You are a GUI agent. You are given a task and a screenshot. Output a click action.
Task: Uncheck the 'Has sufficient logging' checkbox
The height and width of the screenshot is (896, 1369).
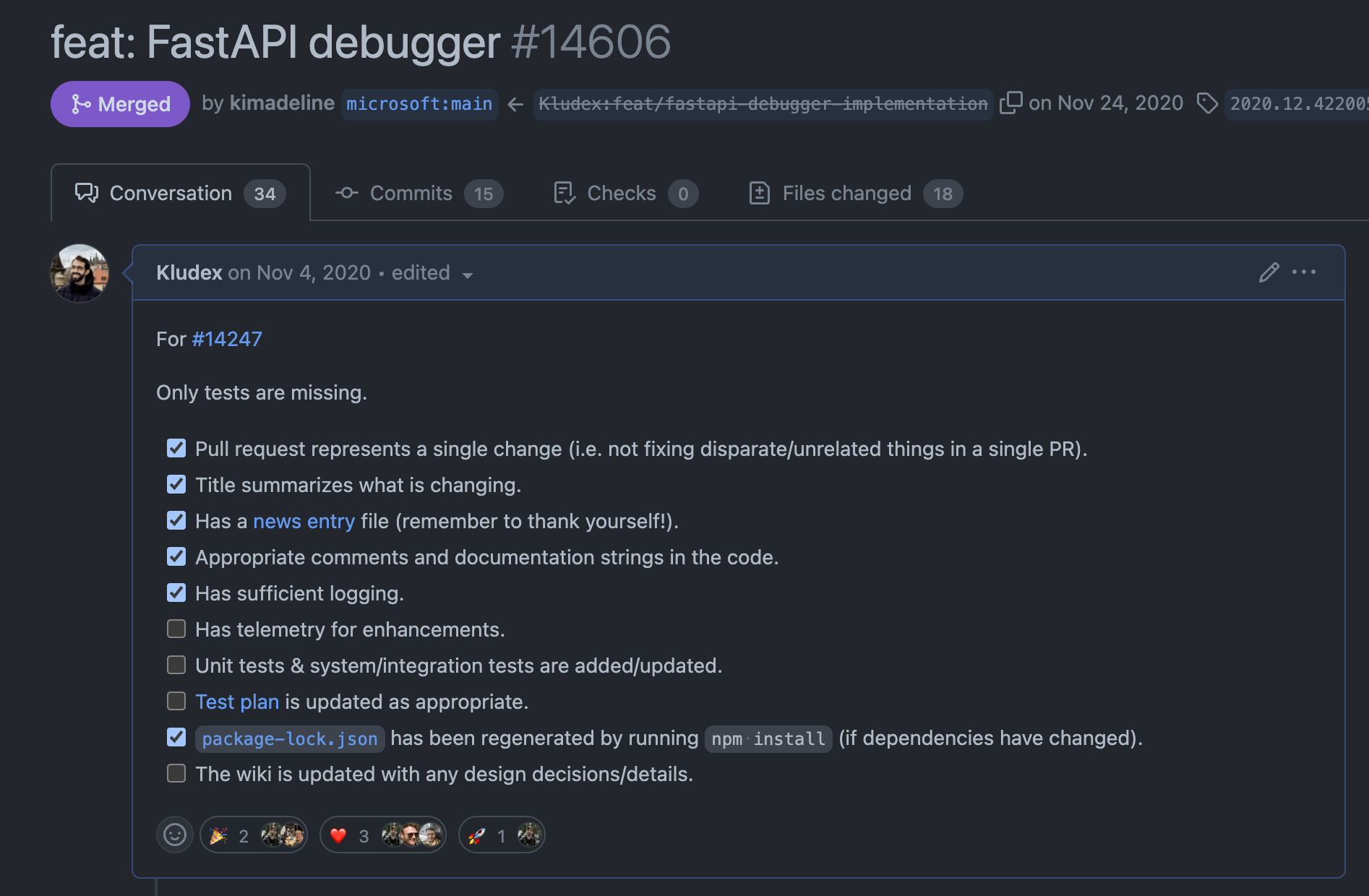point(176,593)
